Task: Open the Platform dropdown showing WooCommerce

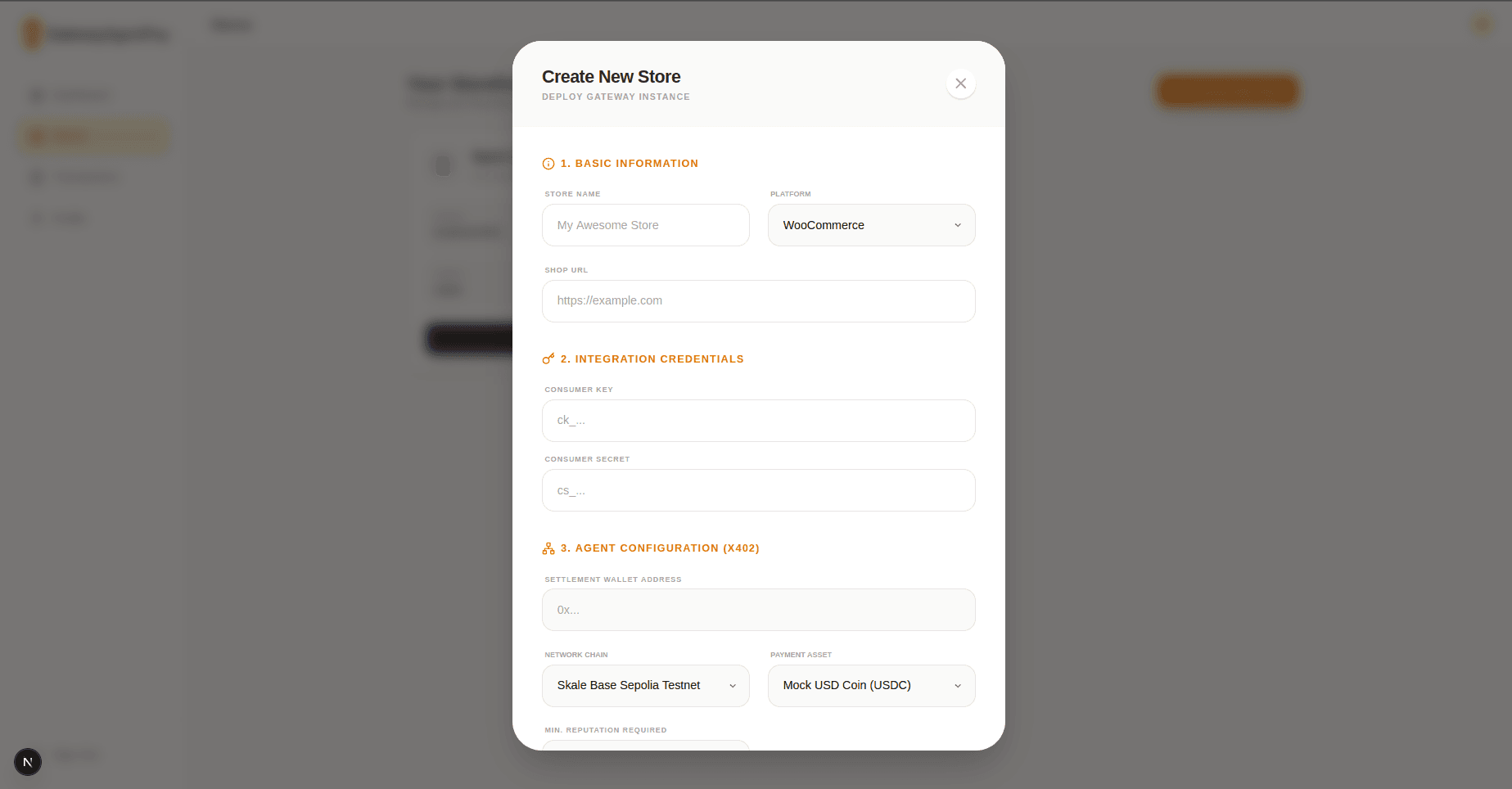Action: (x=870, y=225)
